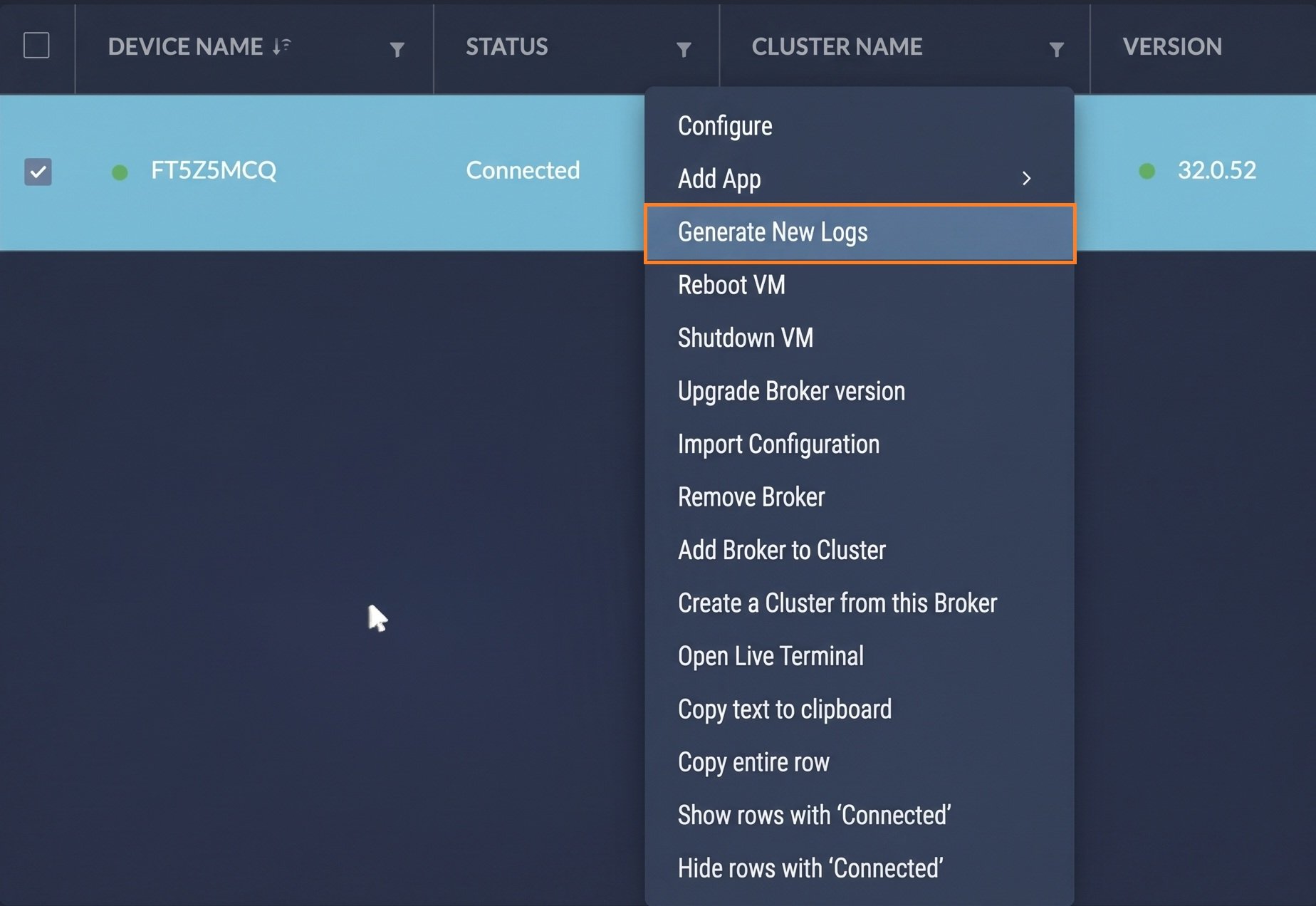Click the STATUS column header label
Screen dimensions: 1316x906
pyautogui.click(x=507, y=46)
